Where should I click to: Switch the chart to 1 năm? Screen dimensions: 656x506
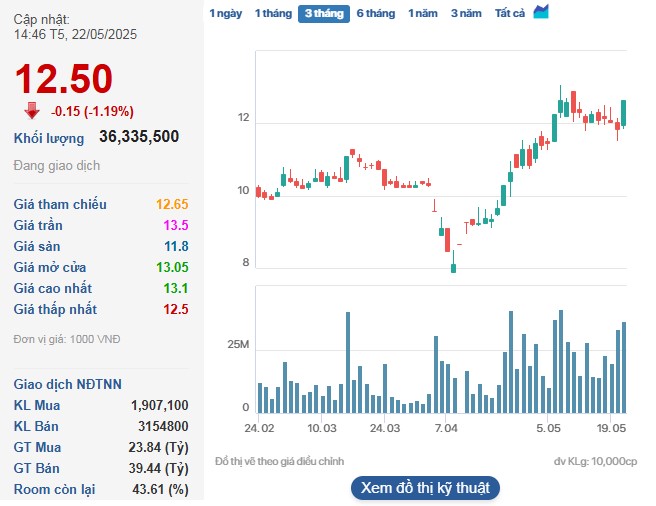[x=422, y=14]
